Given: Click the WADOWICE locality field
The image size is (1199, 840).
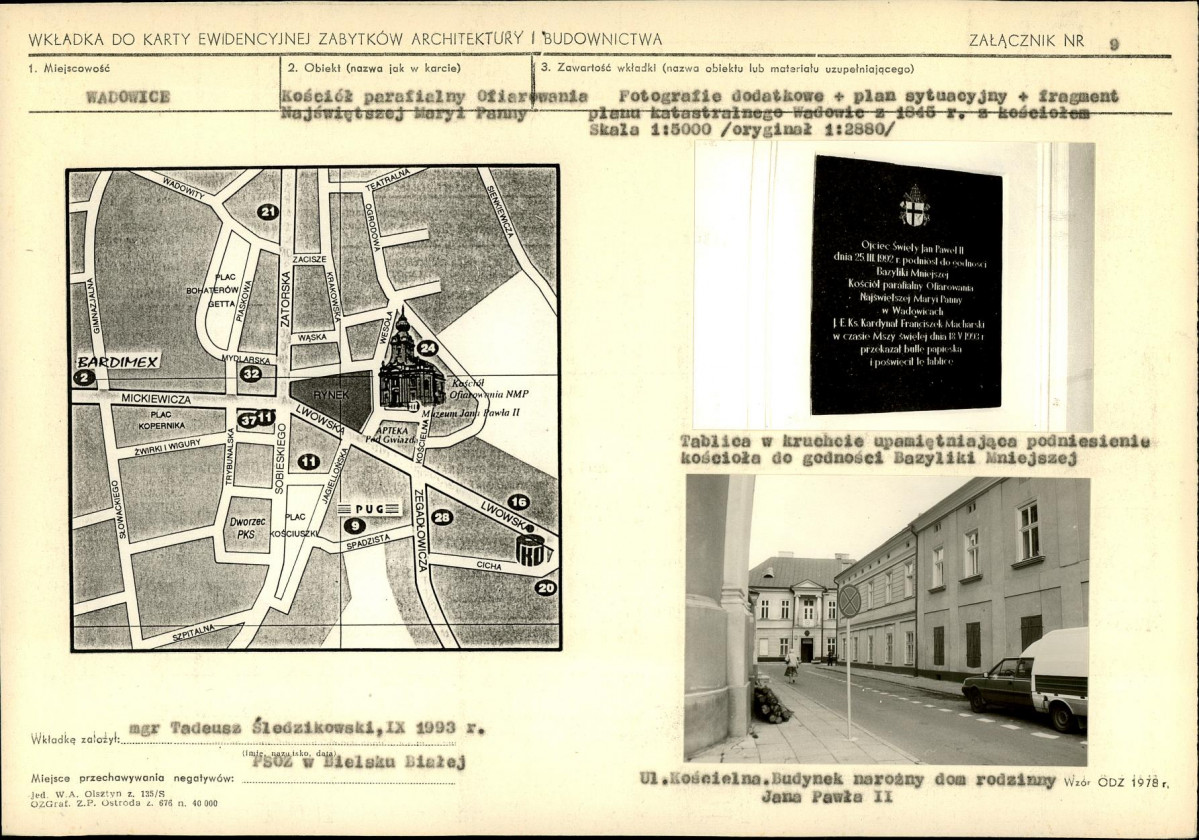Looking at the screenshot, I should 128,97.
